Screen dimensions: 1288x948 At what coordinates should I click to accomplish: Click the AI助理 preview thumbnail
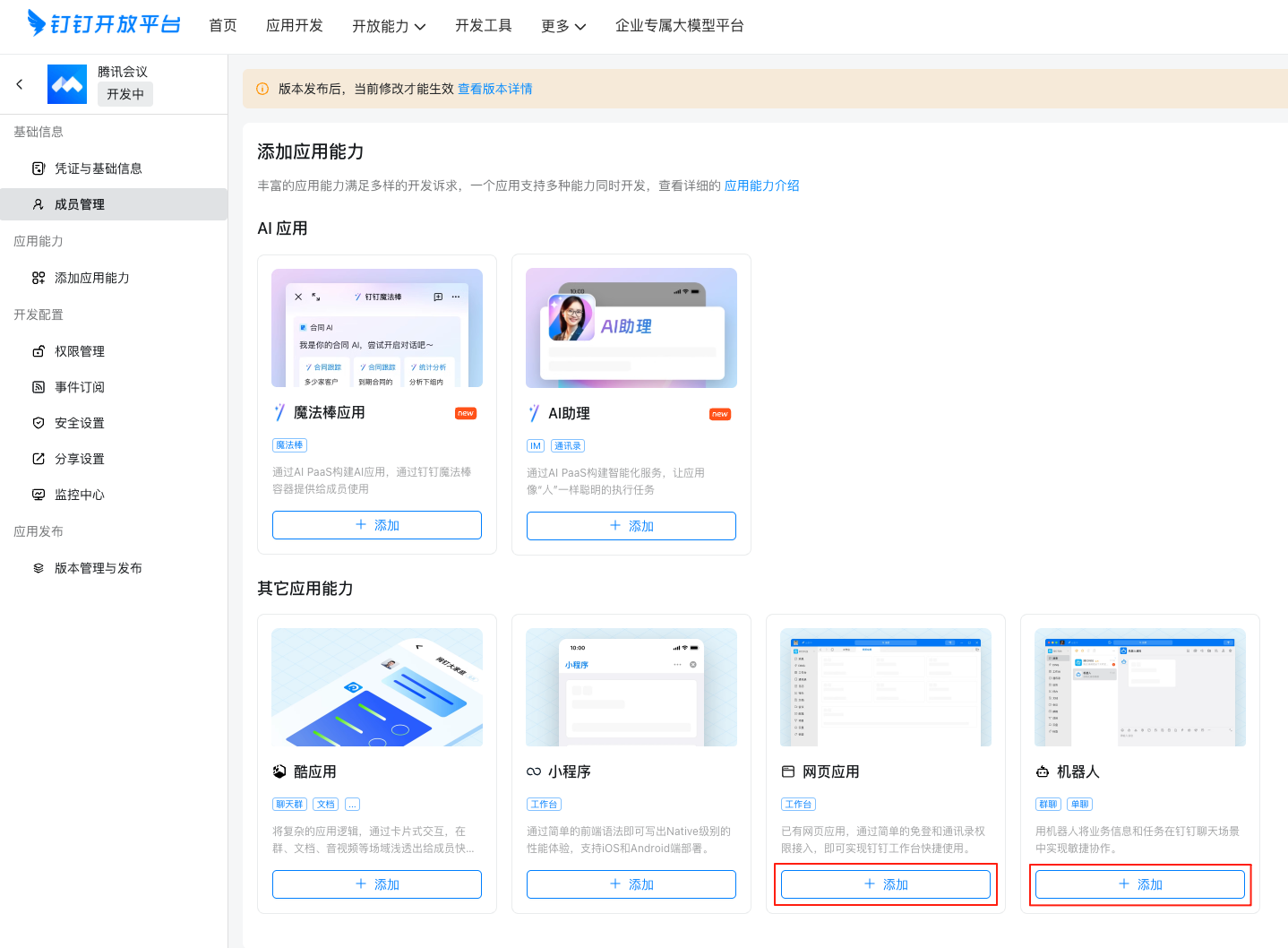(x=631, y=328)
